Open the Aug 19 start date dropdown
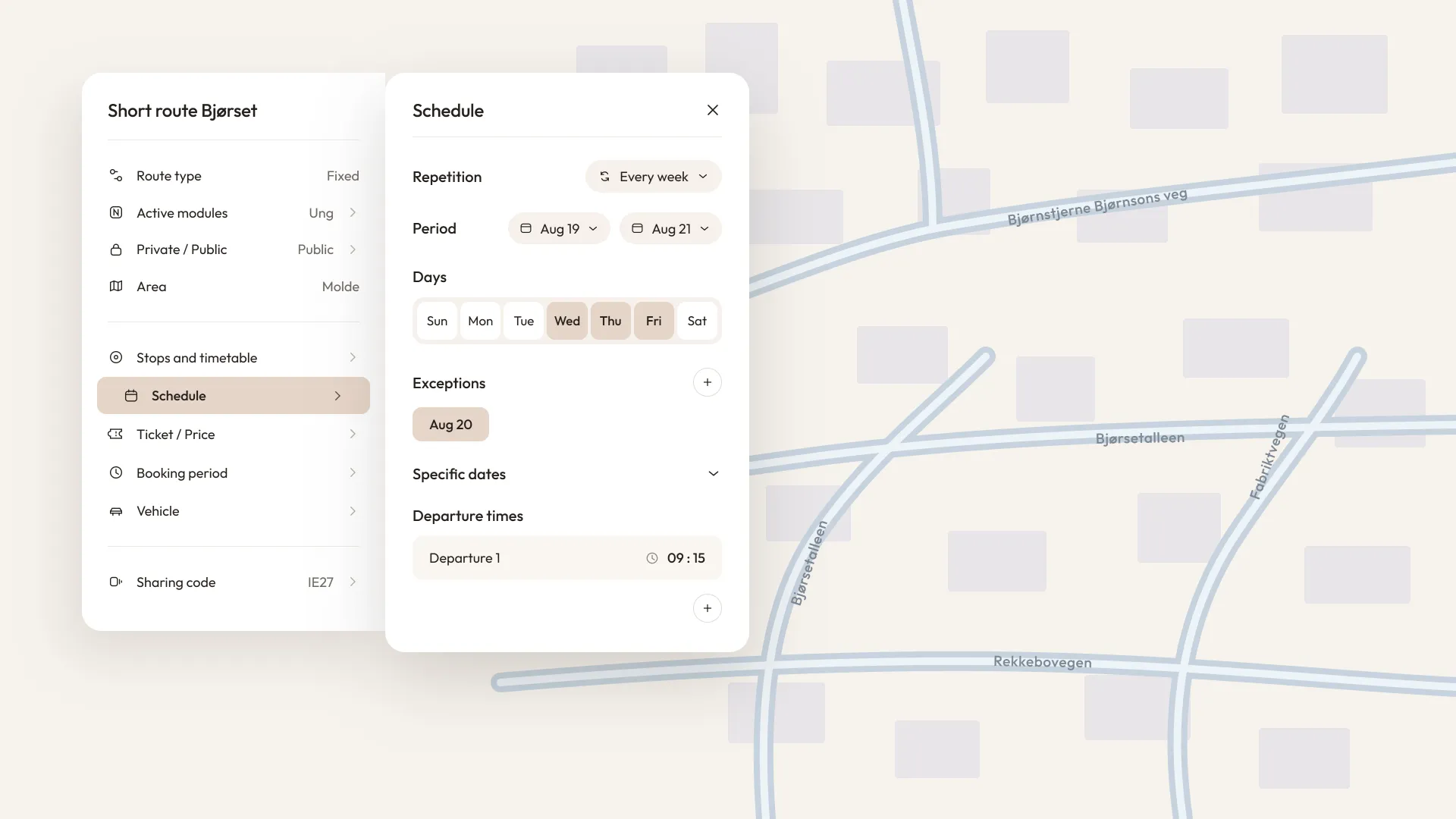Image resolution: width=1456 pixels, height=819 pixels. [x=559, y=229]
